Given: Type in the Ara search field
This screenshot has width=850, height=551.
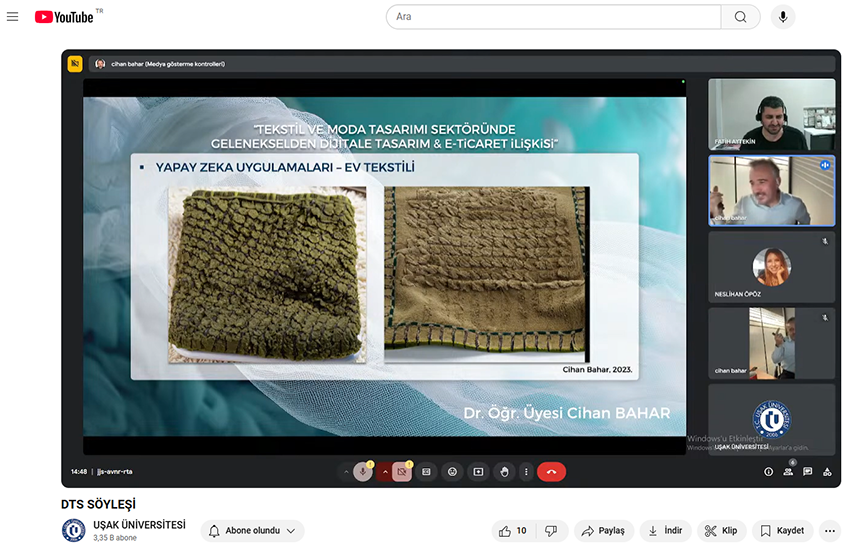Looking at the screenshot, I should (550, 17).
